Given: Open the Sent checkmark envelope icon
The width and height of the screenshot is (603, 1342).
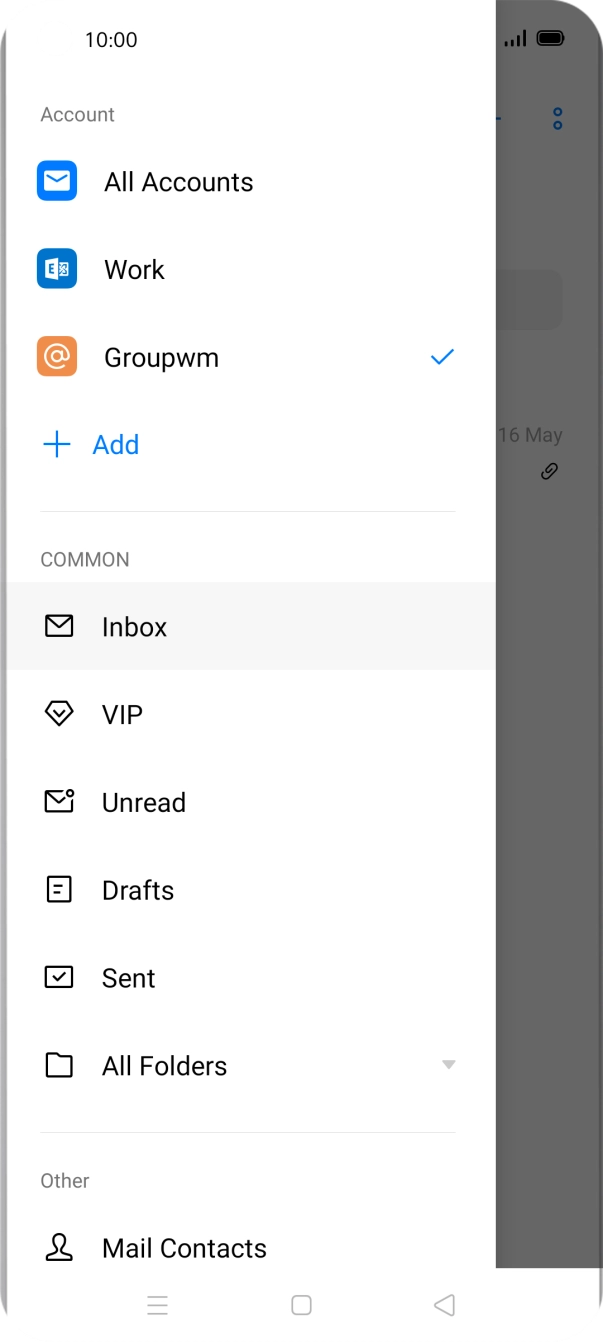Looking at the screenshot, I should (x=59, y=977).
